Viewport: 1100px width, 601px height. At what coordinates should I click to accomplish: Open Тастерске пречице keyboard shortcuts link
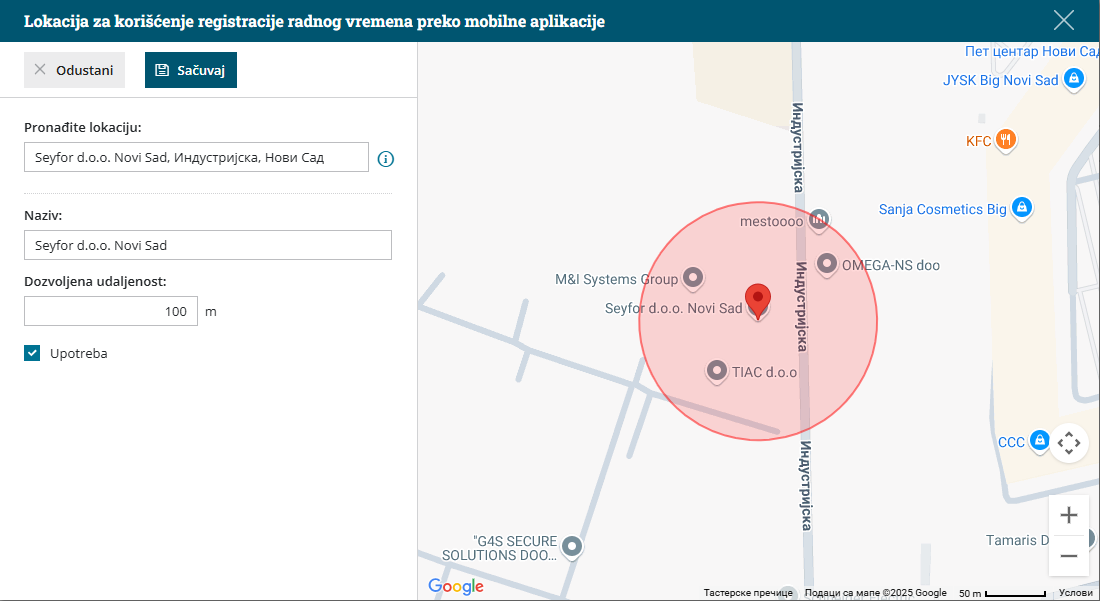pos(748,593)
